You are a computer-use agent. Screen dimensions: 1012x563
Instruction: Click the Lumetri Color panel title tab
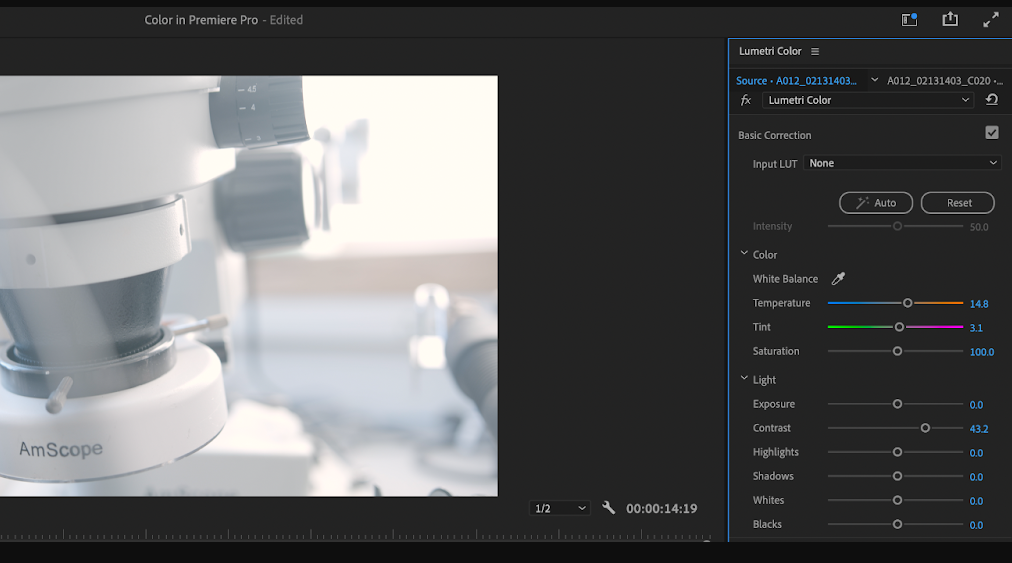click(x=770, y=51)
